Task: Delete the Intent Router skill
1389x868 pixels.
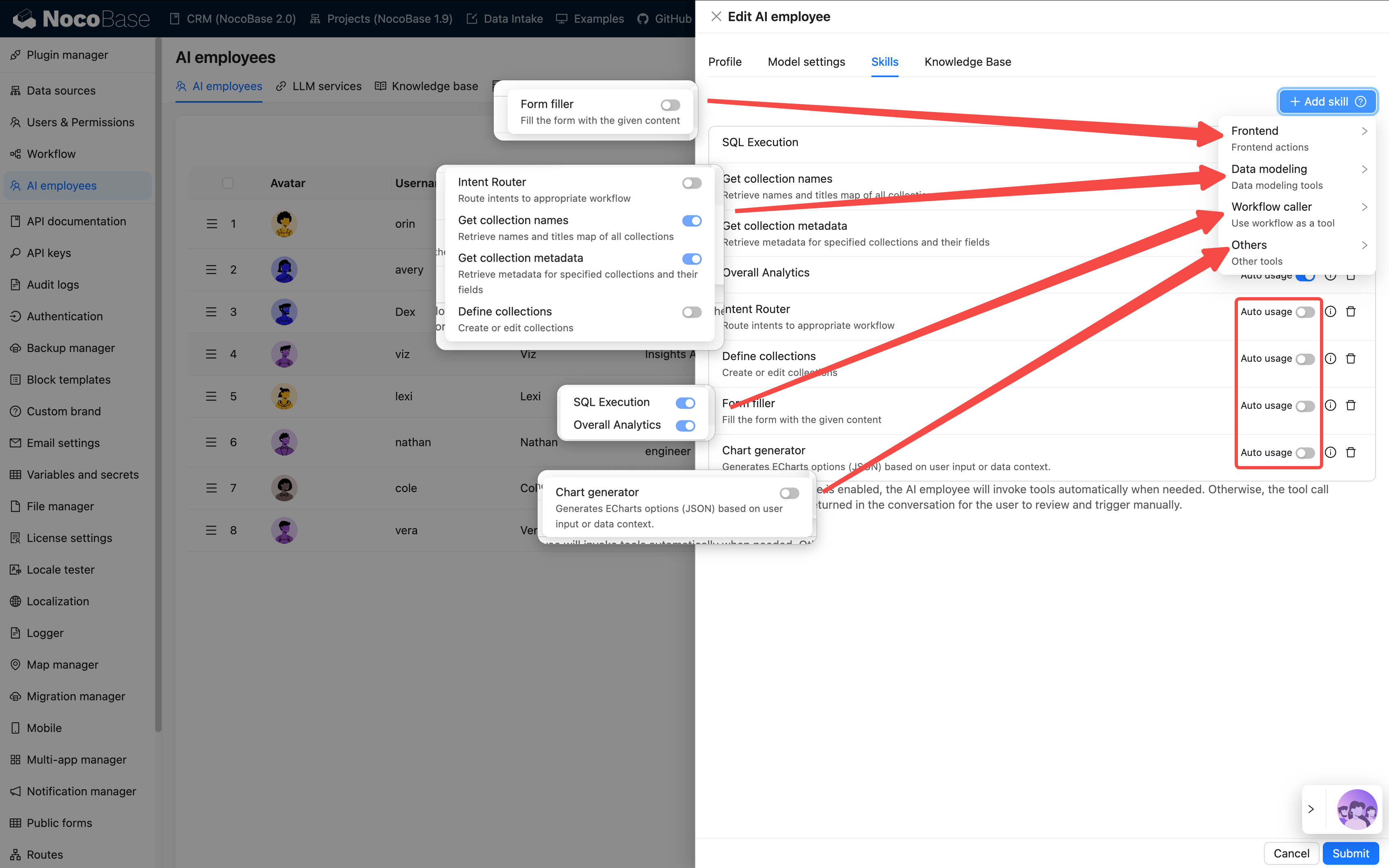Action: click(x=1350, y=311)
